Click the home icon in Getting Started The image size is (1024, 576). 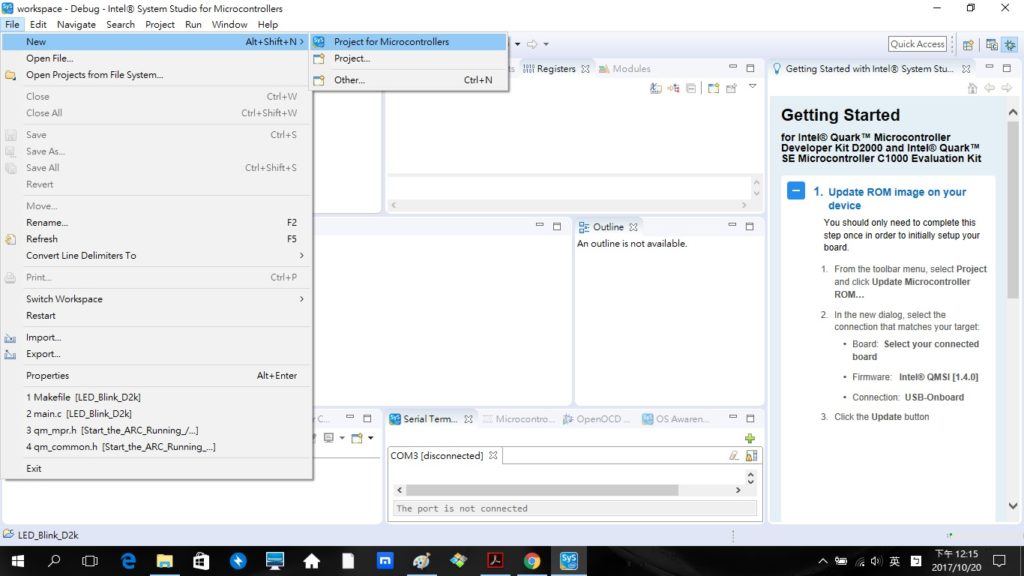[972, 88]
